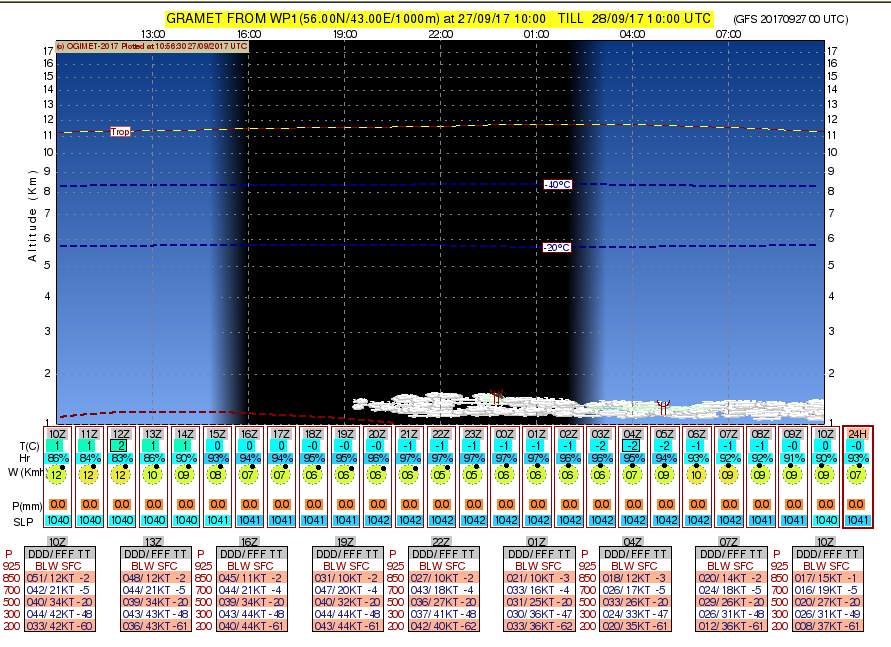Image resolution: width=891 pixels, height=647 pixels.
Task: Click the 19:00 time label on top axis
Action: (x=345, y=34)
